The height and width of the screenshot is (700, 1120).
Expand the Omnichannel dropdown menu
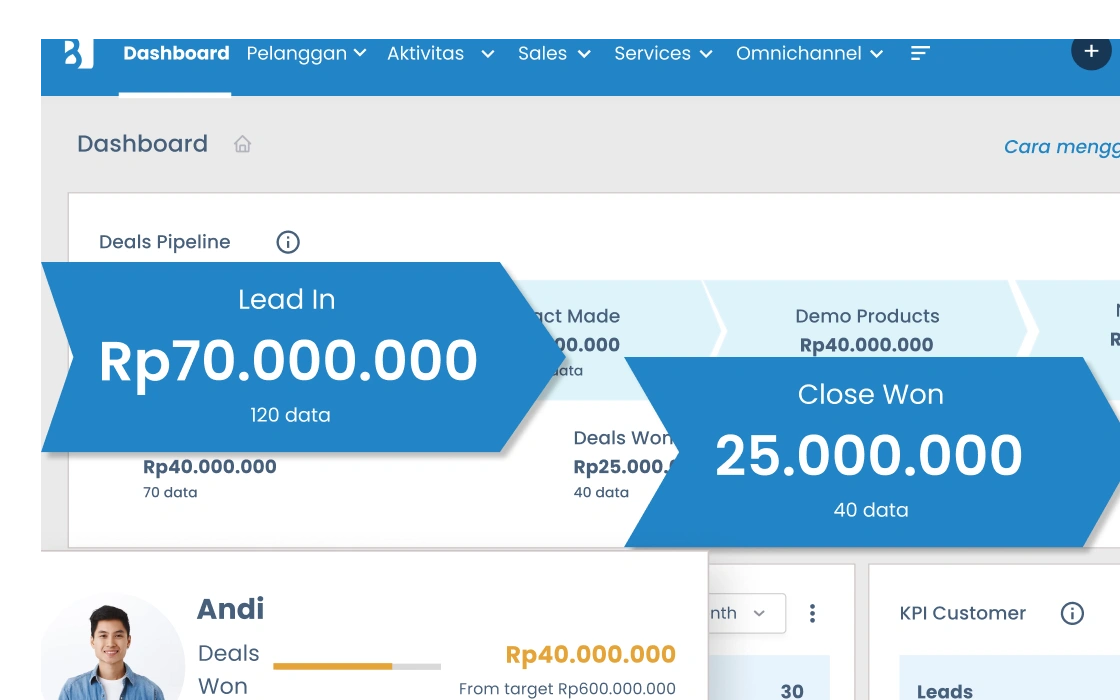tap(810, 54)
